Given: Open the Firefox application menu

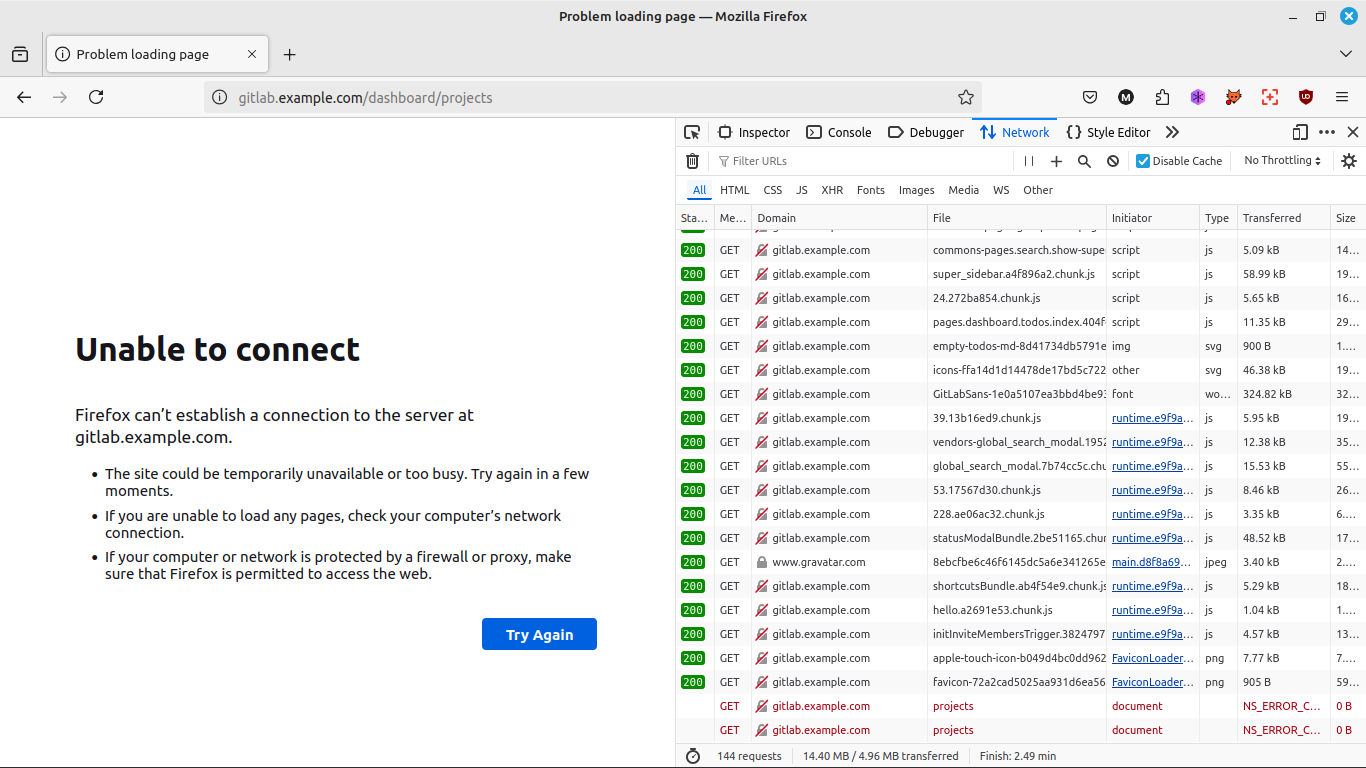Looking at the screenshot, I should 1342,97.
